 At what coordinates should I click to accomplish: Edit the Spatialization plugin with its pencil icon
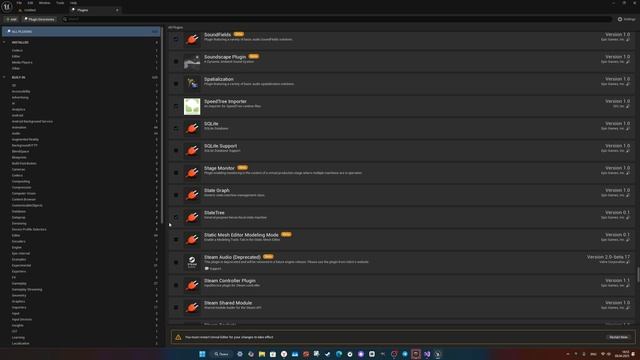pyautogui.click(x=628, y=84)
